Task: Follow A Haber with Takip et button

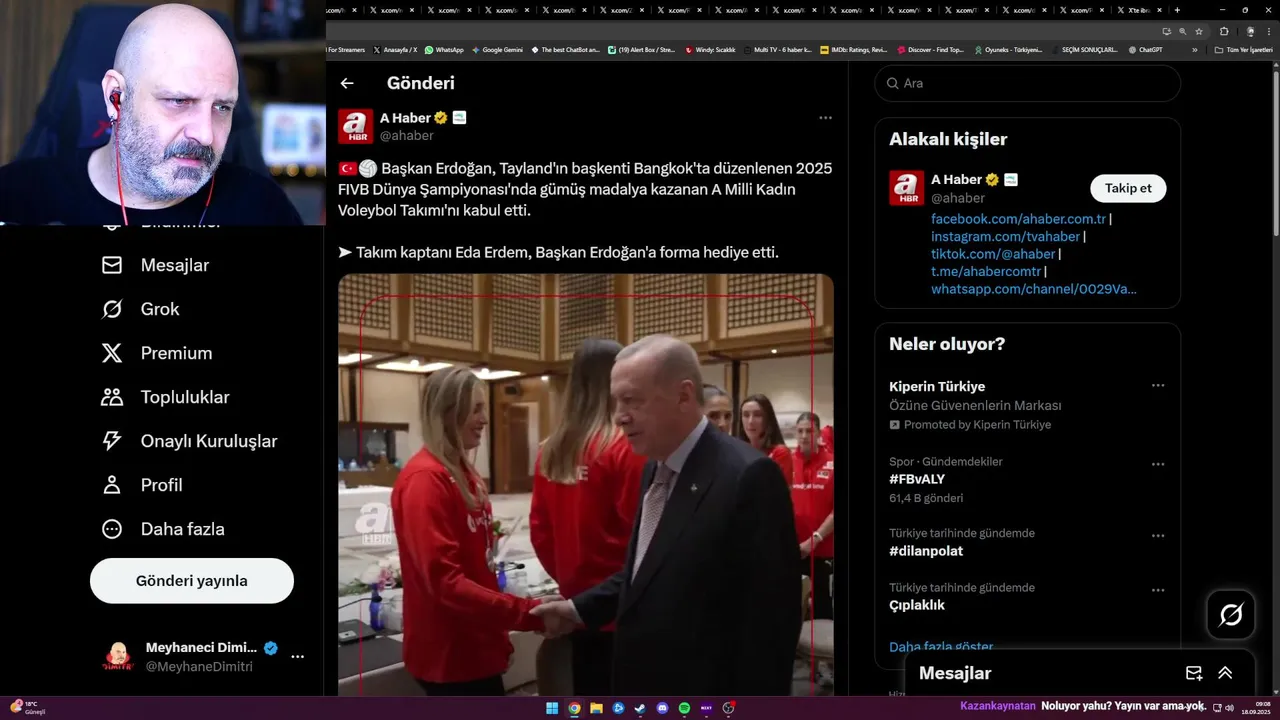Action: (x=1128, y=188)
